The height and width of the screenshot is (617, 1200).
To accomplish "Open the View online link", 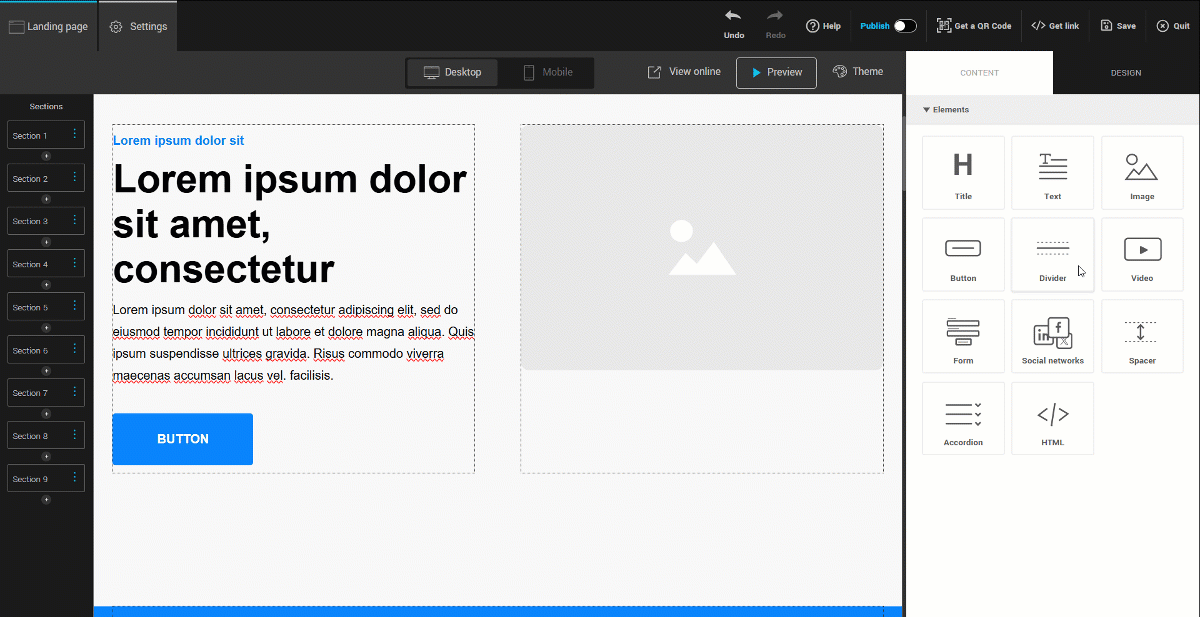I will pyautogui.click(x=683, y=71).
